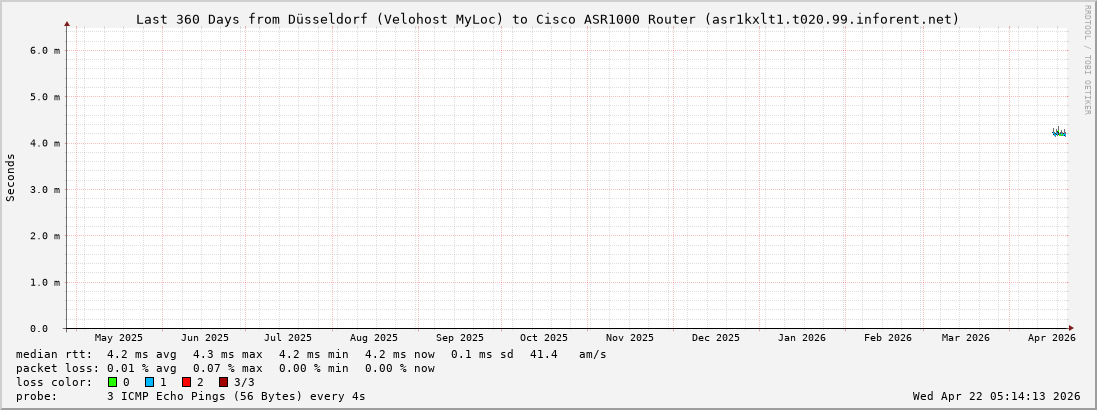The height and width of the screenshot is (410, 1097).
Task: Select the Nov 2025 label on the time axis
Action: coord(630,338)
